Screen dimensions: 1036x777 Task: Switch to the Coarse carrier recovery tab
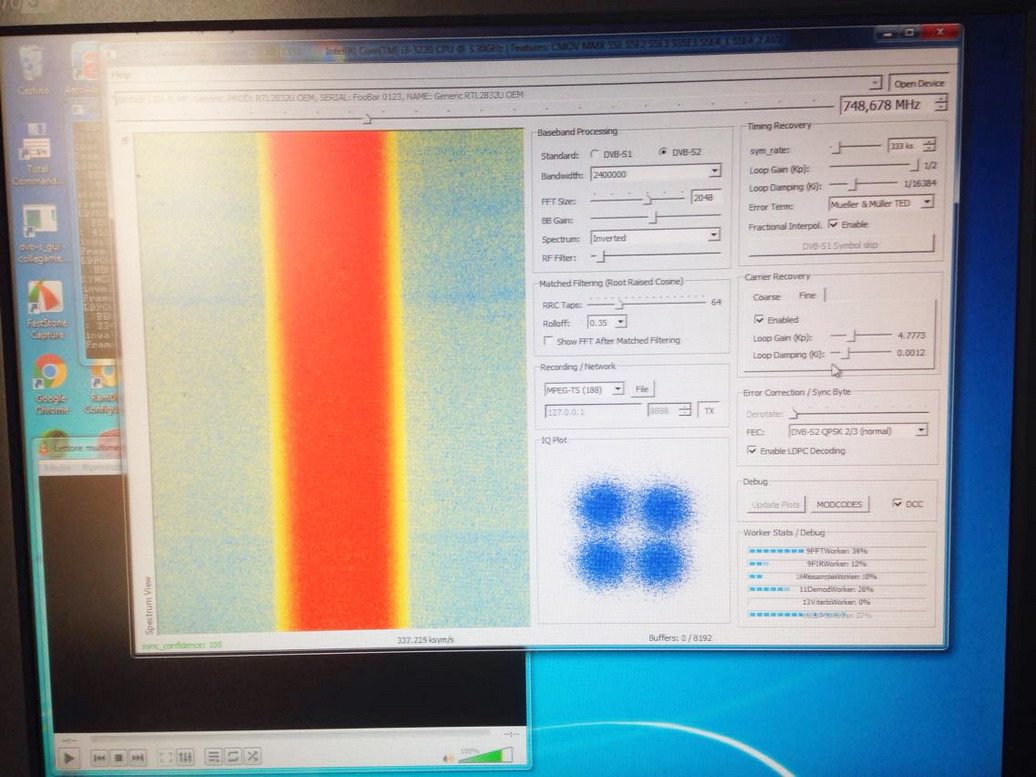click(x=766, y=297)
